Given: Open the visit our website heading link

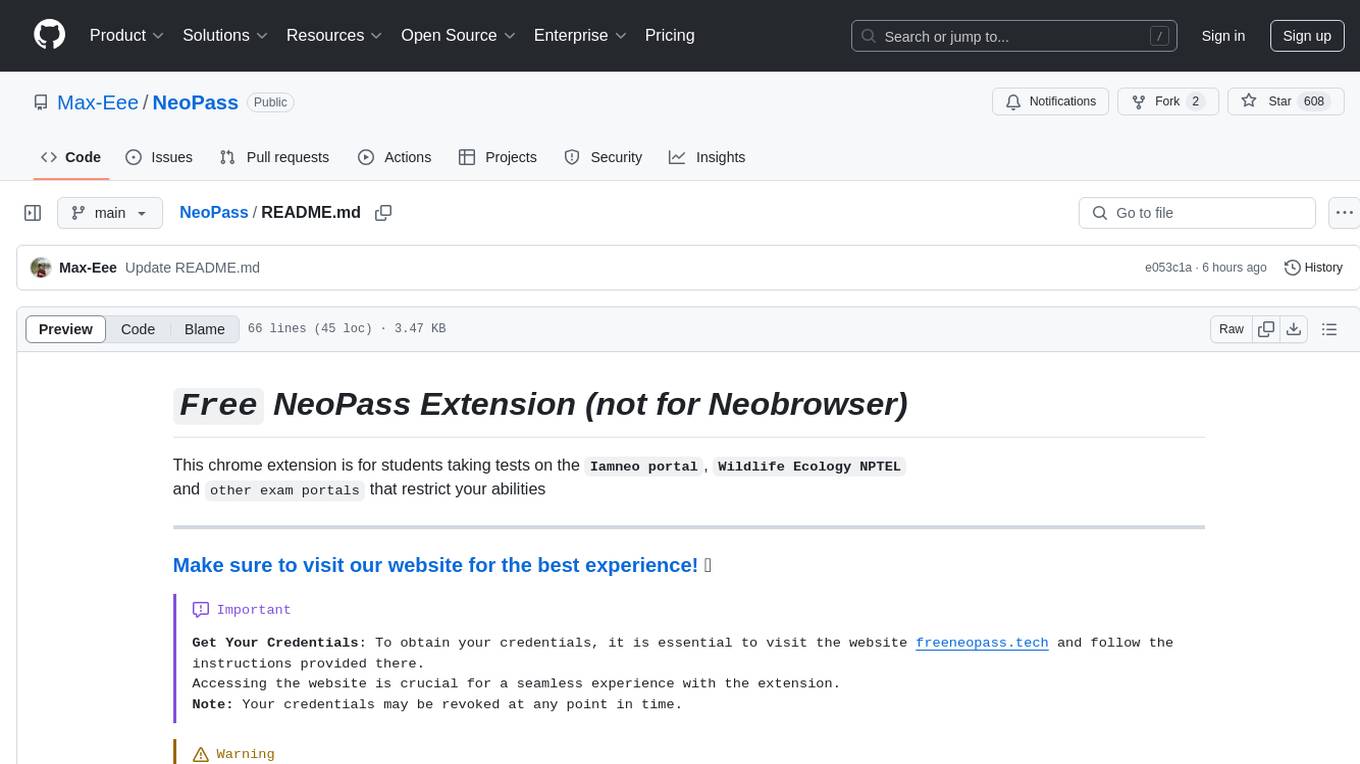Looking at the screenshot, I should 435,565.
